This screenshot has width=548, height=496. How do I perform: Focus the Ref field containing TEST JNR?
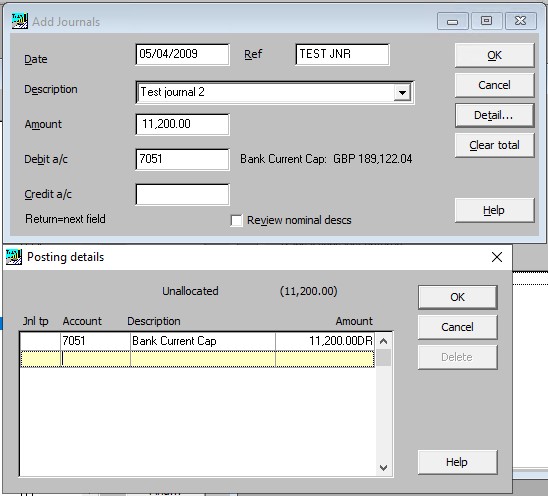[342, 54]
